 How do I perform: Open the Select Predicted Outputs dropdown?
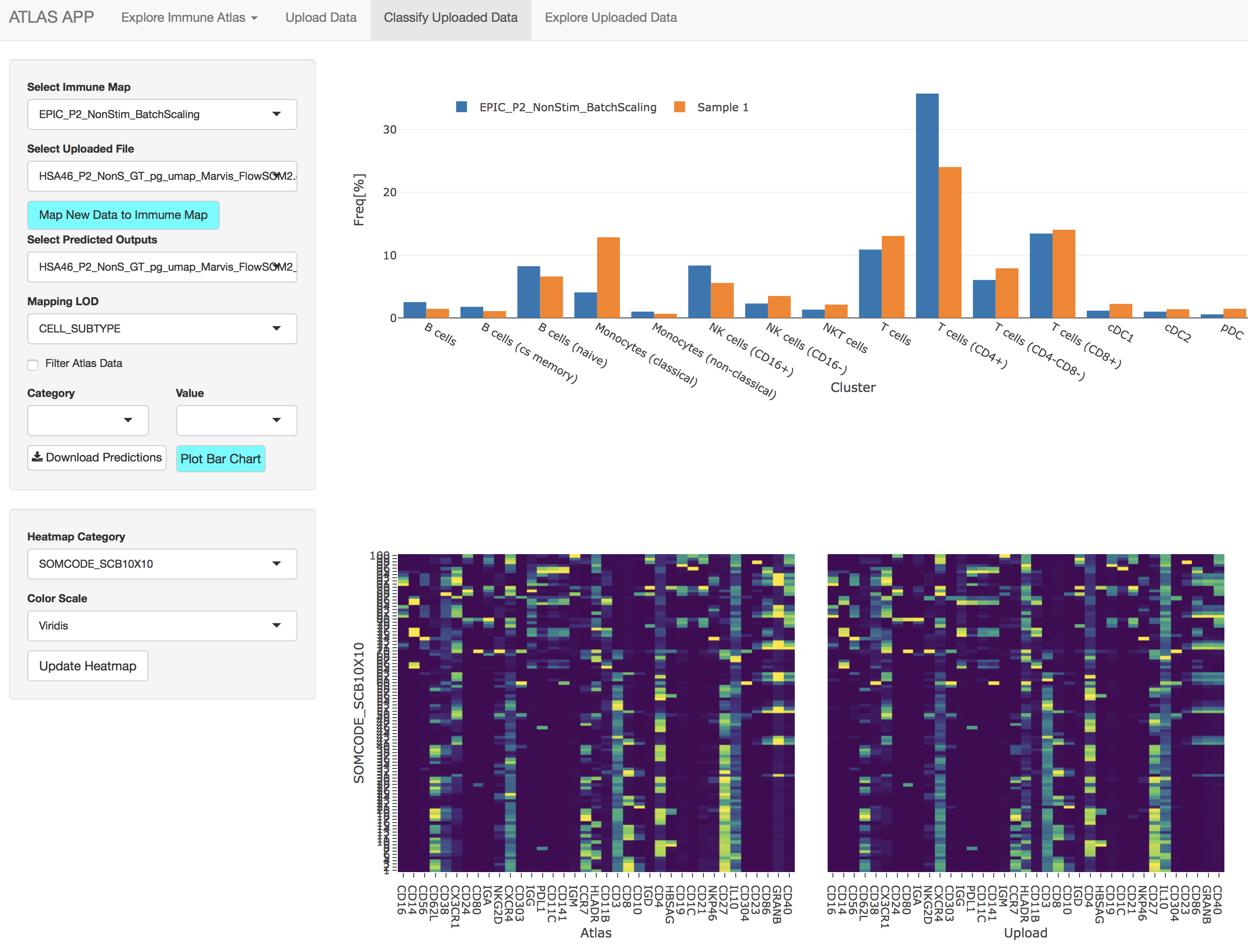click(162, 267)
